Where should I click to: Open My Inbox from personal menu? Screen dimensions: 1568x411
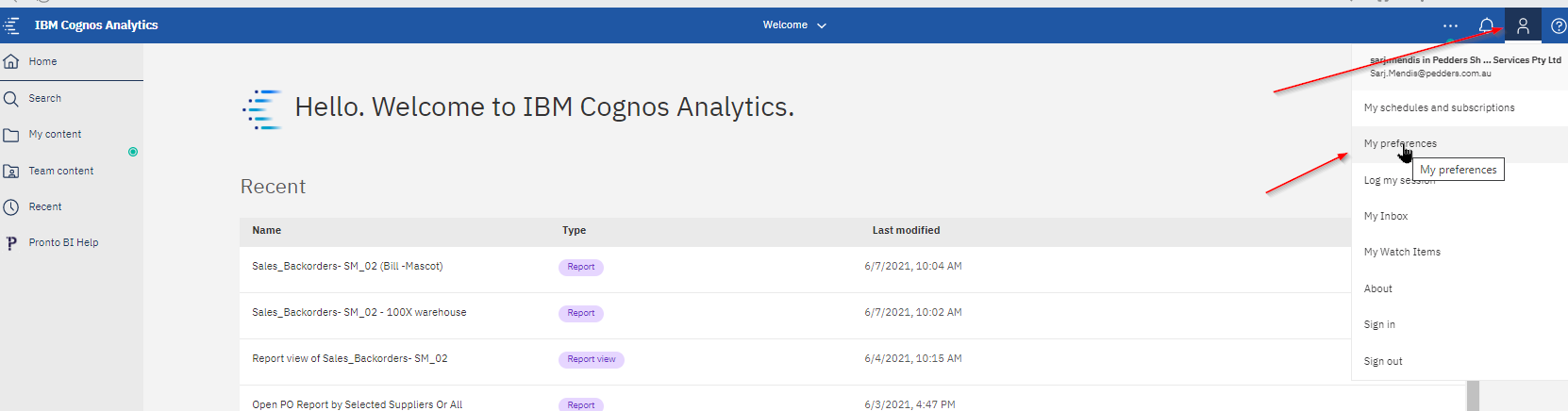1460,216
